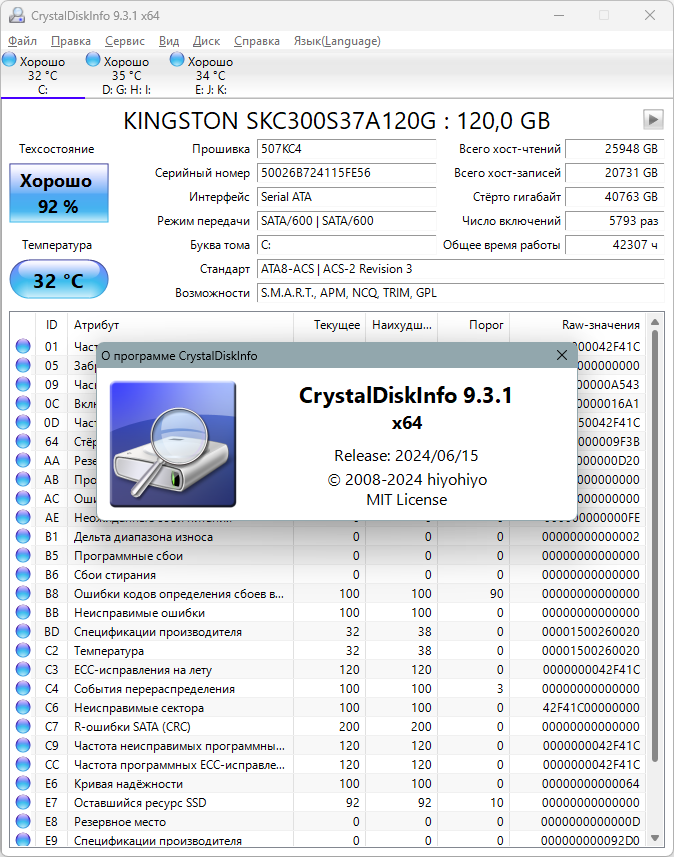Open the Правка menu
The width and height of the screenshot is (674, 857).
[x=71, y=41]
